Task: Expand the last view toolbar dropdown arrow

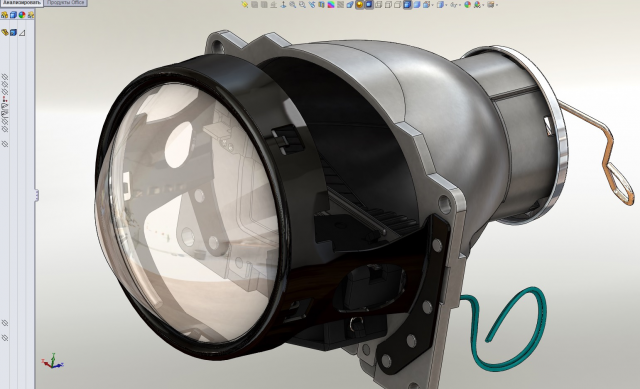Action: (497, 5)
